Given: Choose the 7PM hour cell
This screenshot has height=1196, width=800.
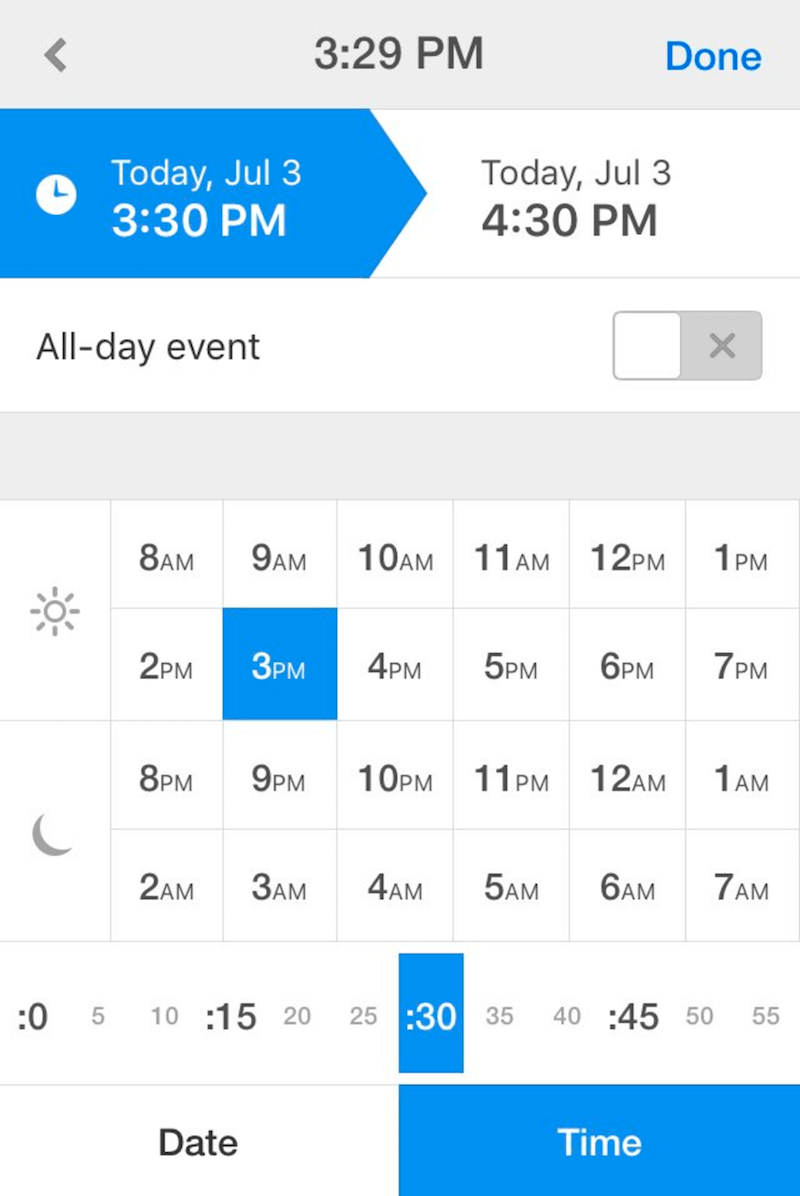Looking at the screenshot, I should pos(742,664).
